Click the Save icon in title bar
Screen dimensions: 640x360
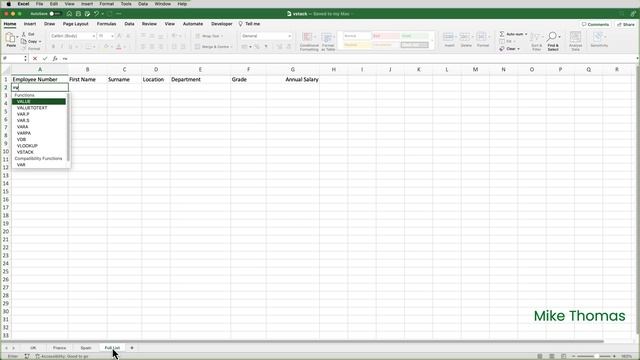[x=78, y=14]
